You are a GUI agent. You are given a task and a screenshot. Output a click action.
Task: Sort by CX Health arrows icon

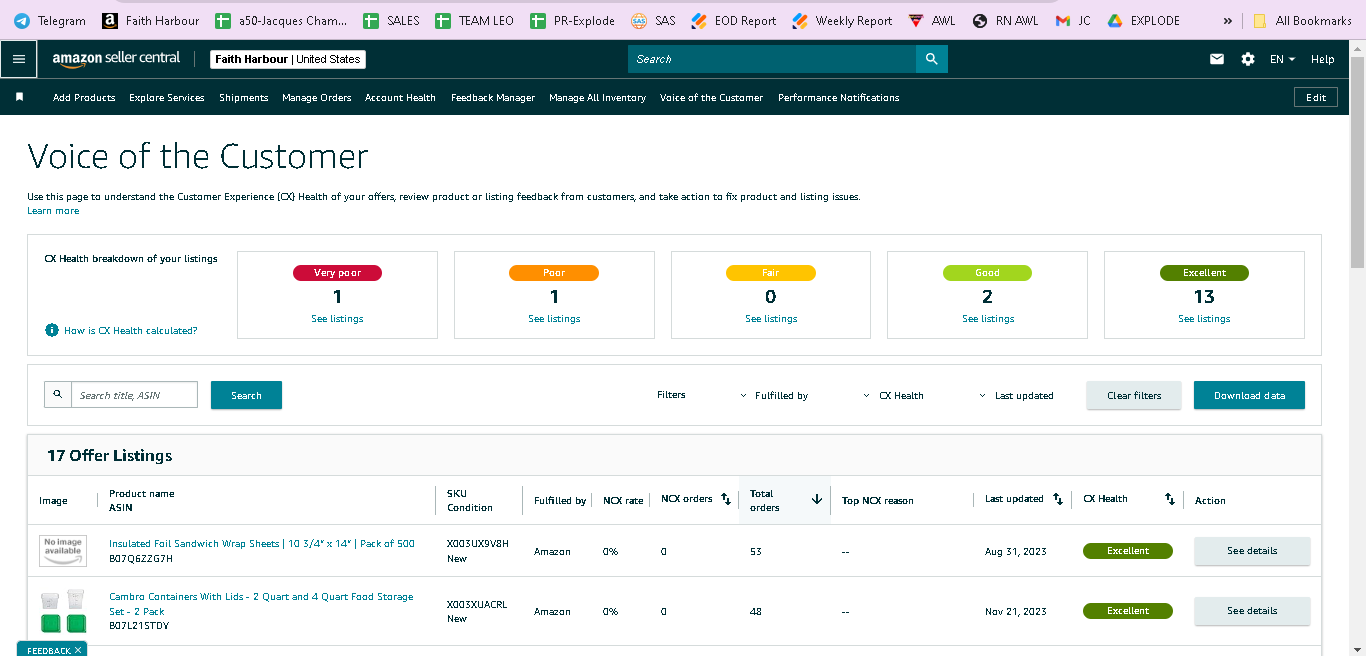coord(1170,499)
